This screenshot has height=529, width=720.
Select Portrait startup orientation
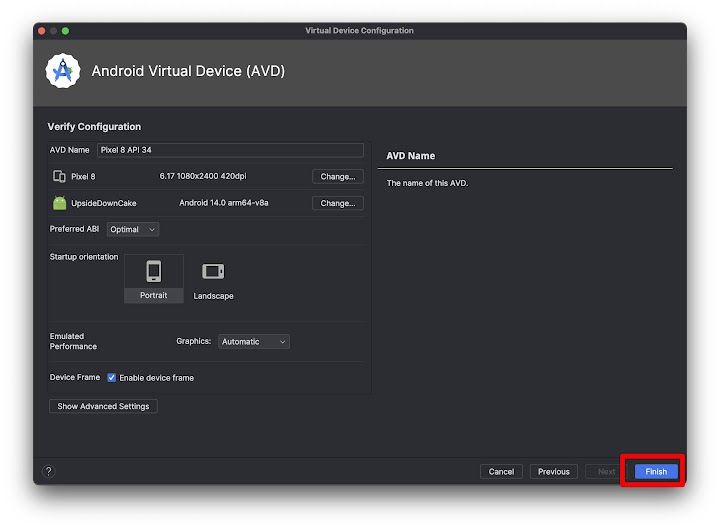click(154, 278)
